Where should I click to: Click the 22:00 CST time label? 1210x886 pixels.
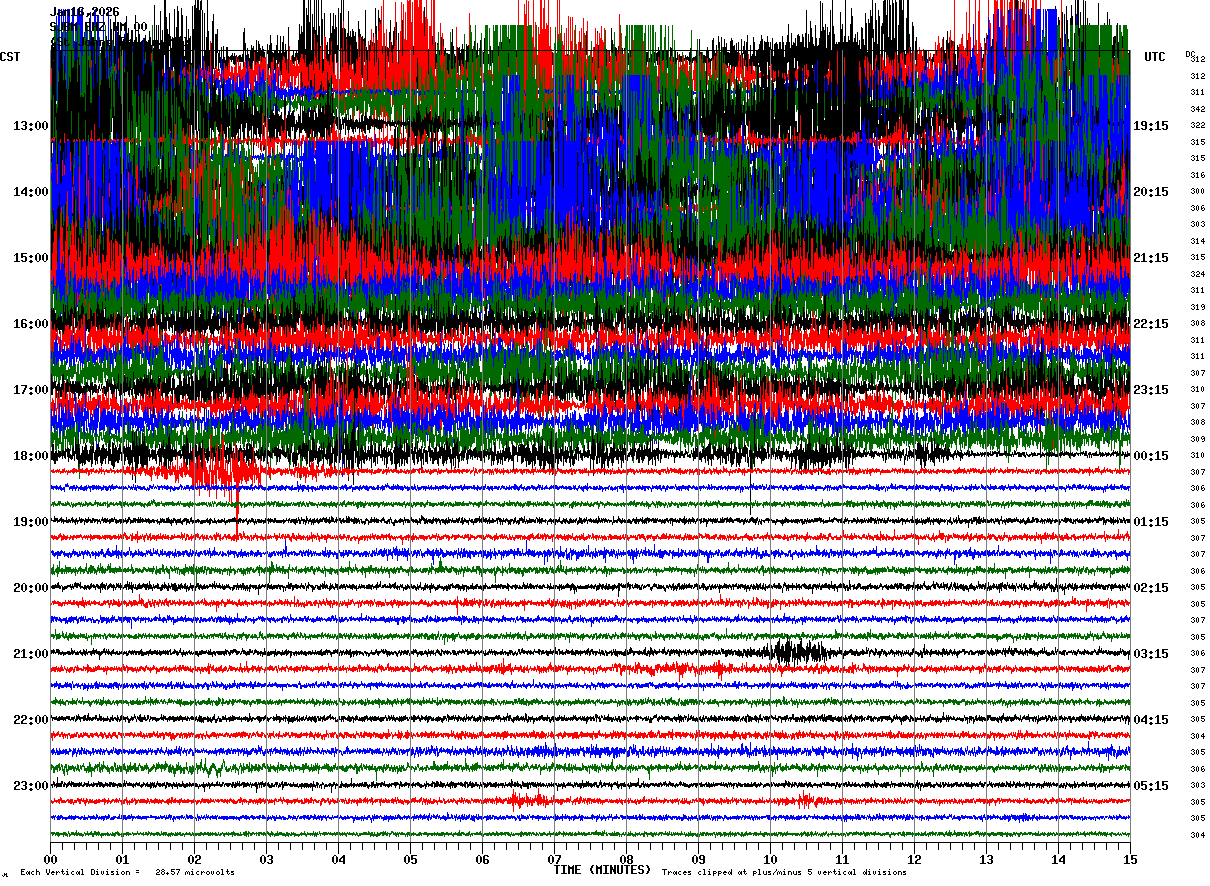31,720
